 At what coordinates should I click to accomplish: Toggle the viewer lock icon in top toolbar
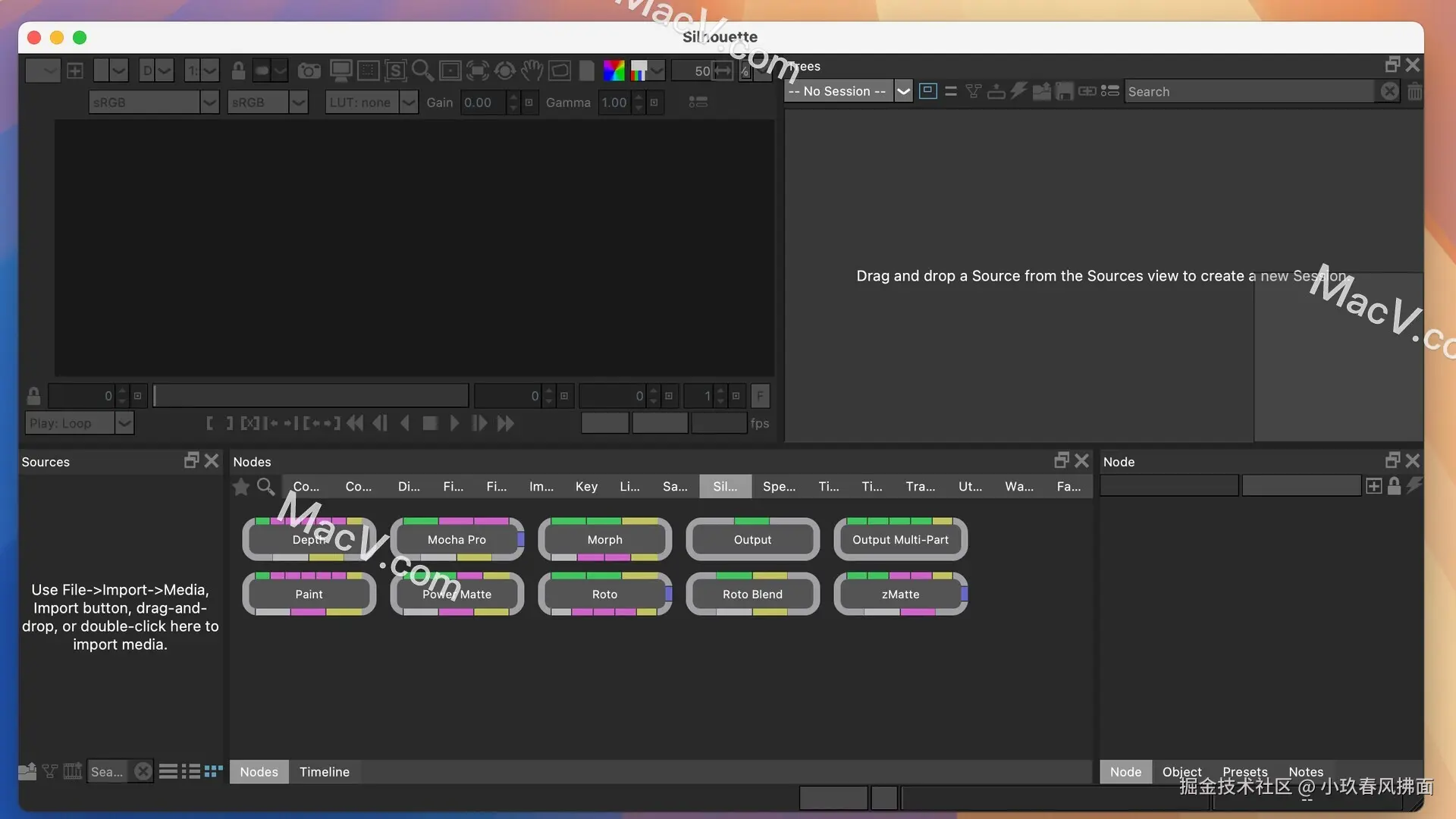238,71
